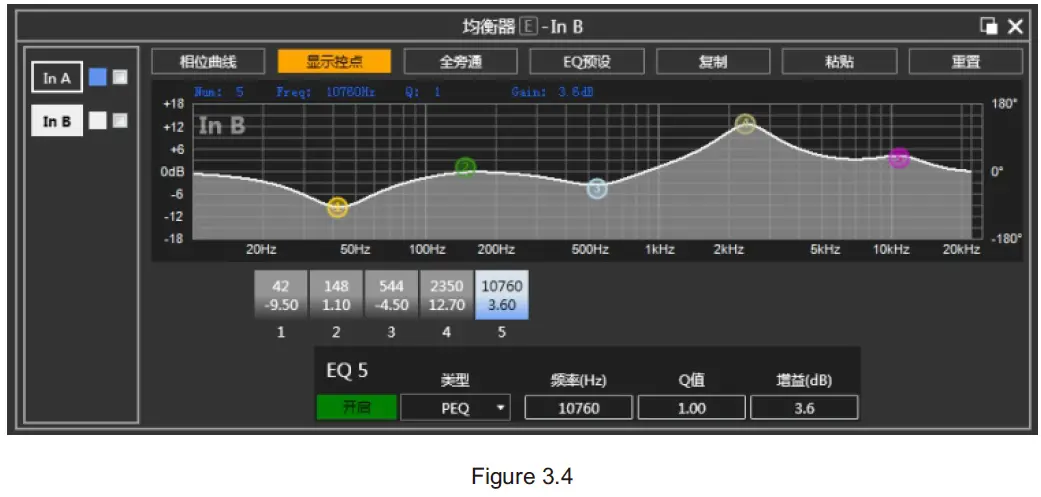Select EQ band 3 tile showing 544 Hz
1041x497 pixels.
tap(391, 295)
